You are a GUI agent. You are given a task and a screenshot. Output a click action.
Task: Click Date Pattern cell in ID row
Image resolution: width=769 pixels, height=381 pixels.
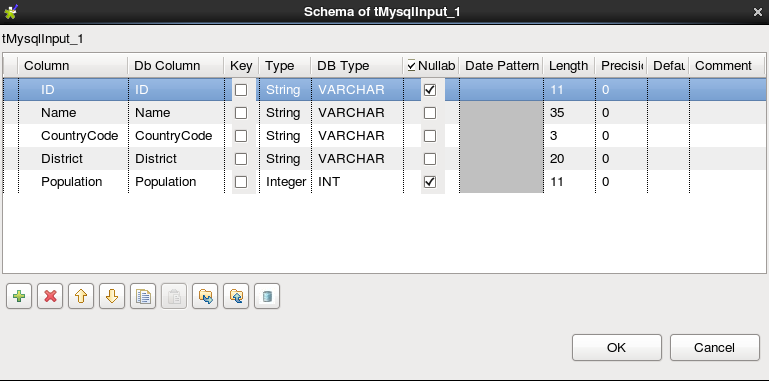coord(501,90)
